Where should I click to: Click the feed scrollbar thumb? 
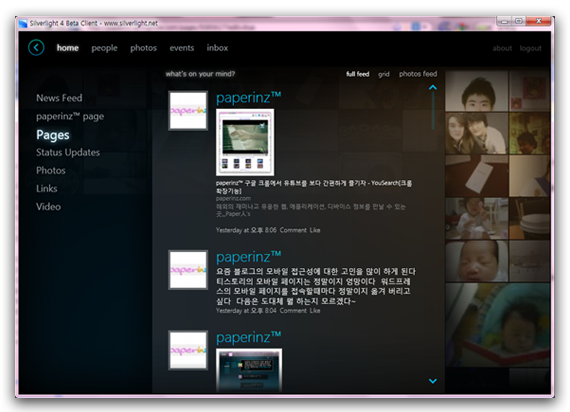[433, 111]
